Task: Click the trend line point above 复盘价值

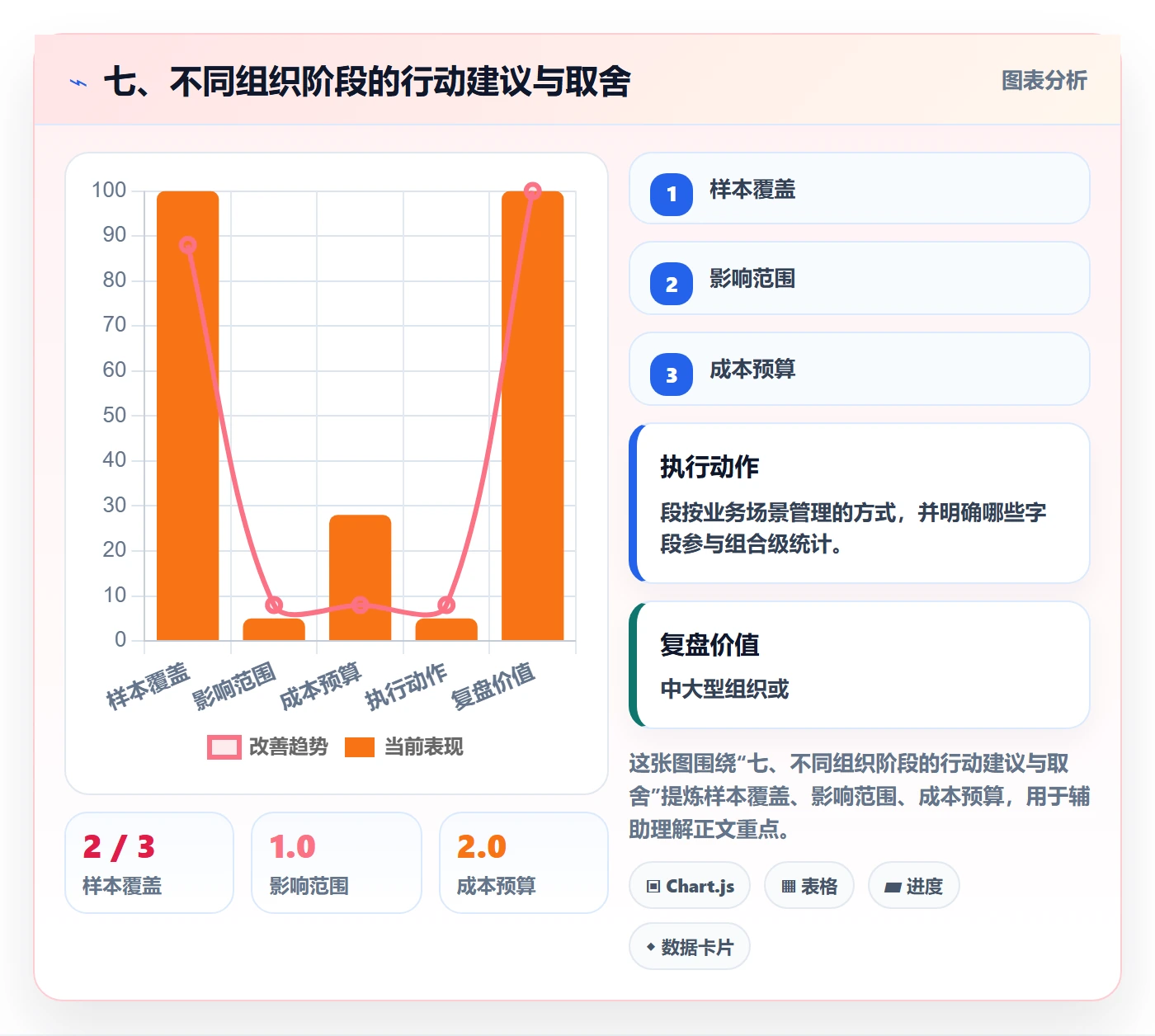Action: click(x=533, y=191)
